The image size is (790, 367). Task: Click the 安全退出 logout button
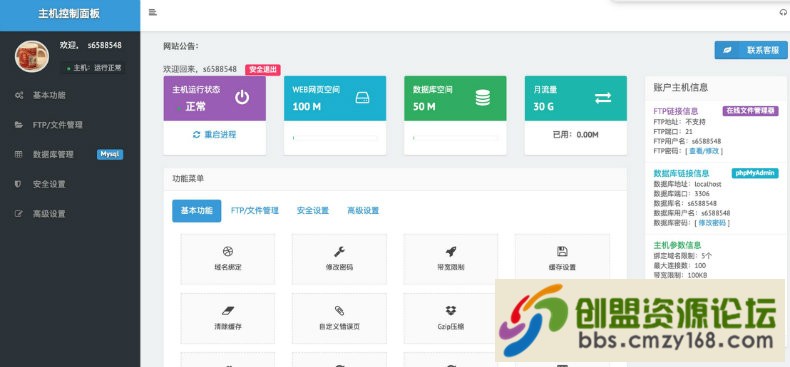[x=262, y=70]
